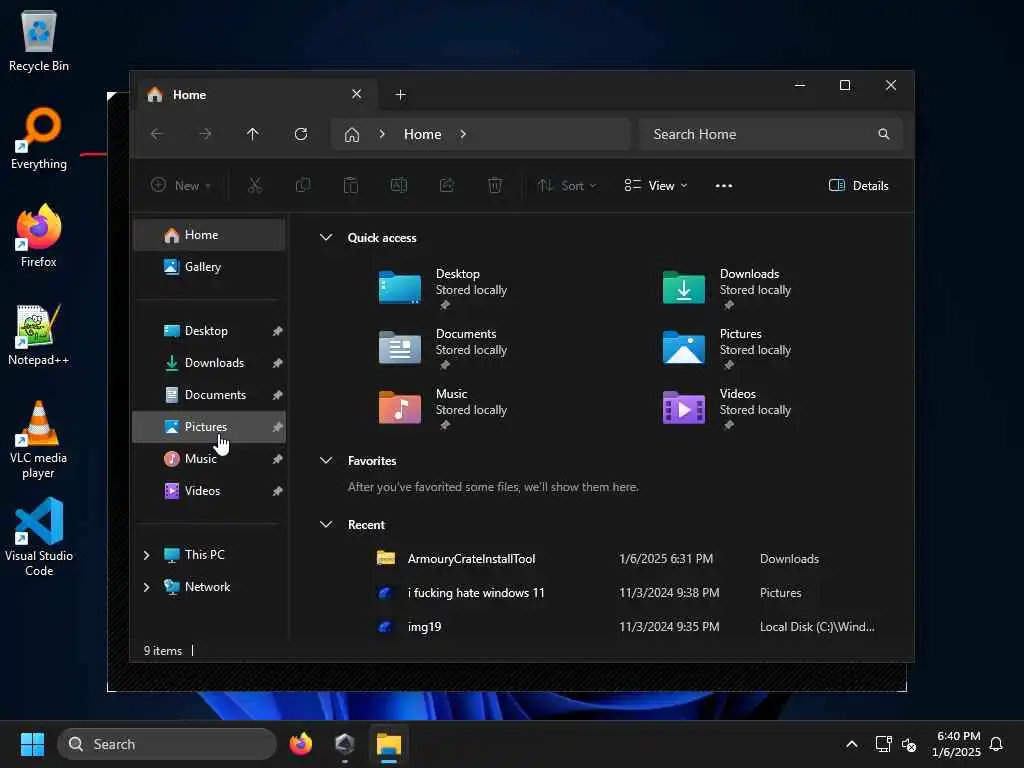This screenshot has height=768, width=1024.
Task: Click the Notepad++ desktop shortcut
Action: click(39, 335)
